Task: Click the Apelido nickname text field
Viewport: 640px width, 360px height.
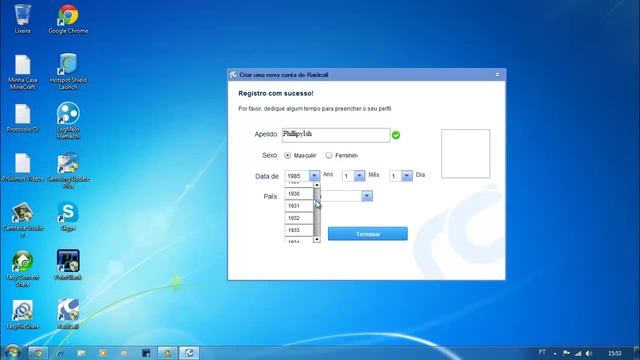Action: click(336, 135)
